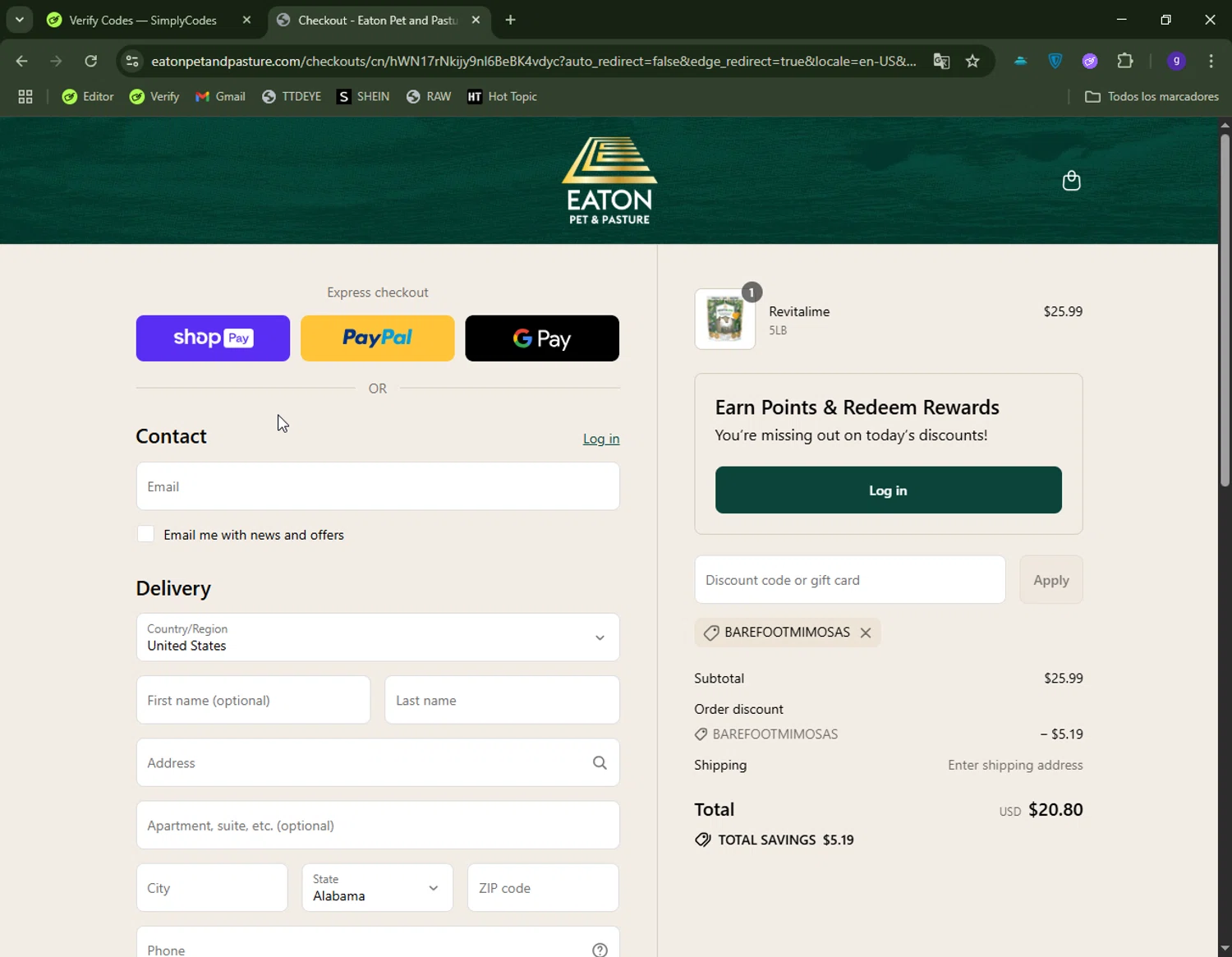Click the Revitalime product thumbnail
1232x957 pixels.
tap(725, 319)
